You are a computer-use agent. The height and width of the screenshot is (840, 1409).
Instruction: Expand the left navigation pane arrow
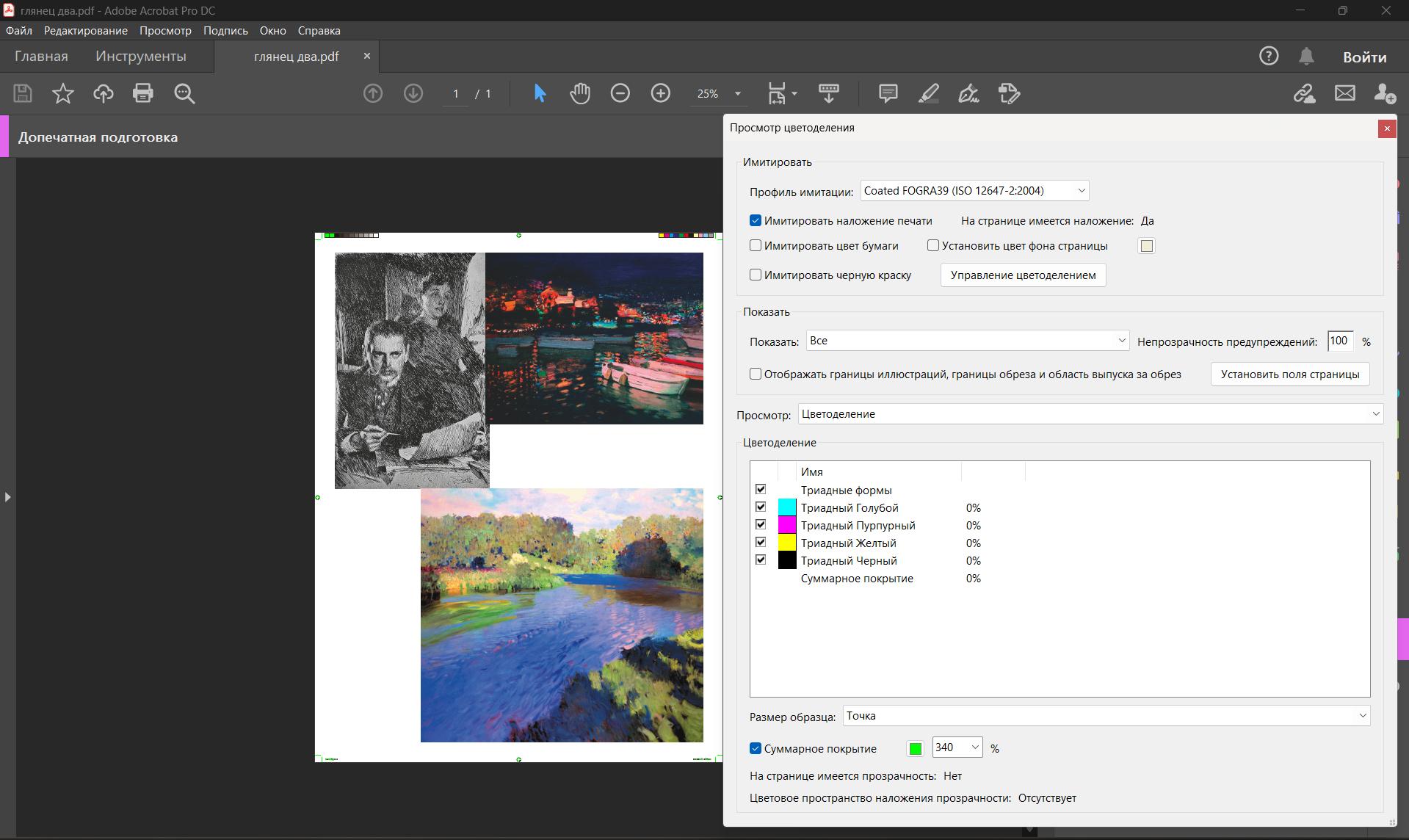(x=7, y=497)
